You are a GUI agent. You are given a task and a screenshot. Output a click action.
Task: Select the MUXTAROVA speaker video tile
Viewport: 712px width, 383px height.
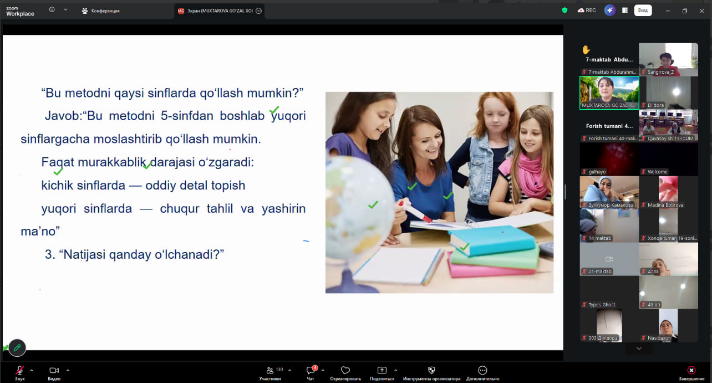pyautogui.click(x=609, y=93)
